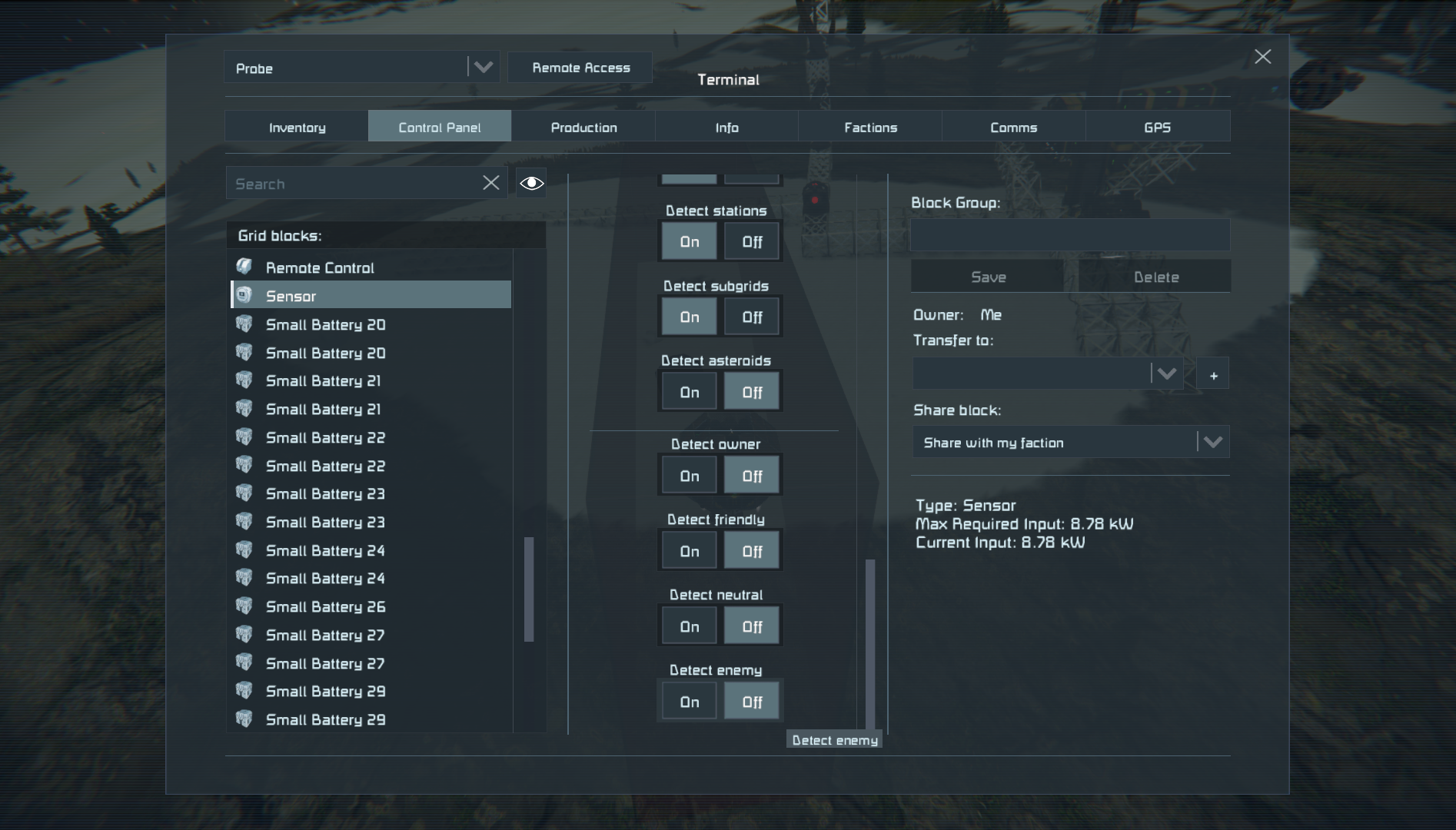The height and width of the screenshot is (830, 1456).
Task: Clear the search field with X icon
Action: click(x=490, y=183)
